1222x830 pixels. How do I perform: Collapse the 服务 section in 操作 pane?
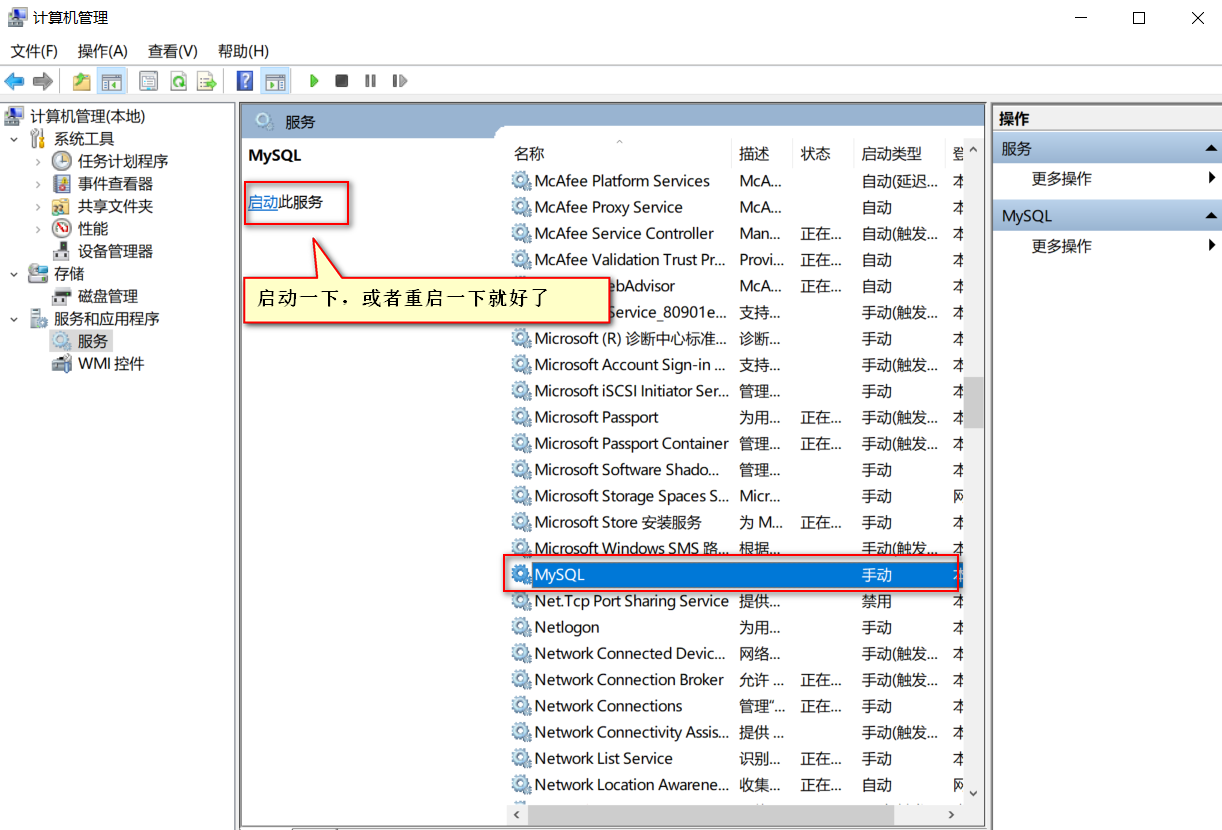pyautogui.click(x=1211, y=149)
